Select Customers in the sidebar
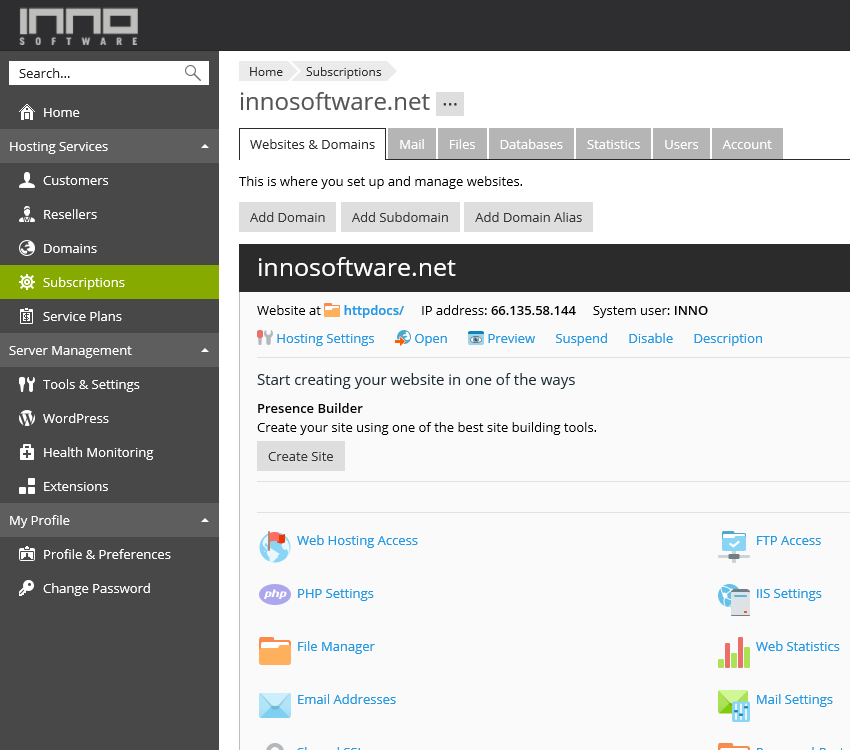Image resolution: width=850 pixels, height=750 pixels. [x=110, y=180]
